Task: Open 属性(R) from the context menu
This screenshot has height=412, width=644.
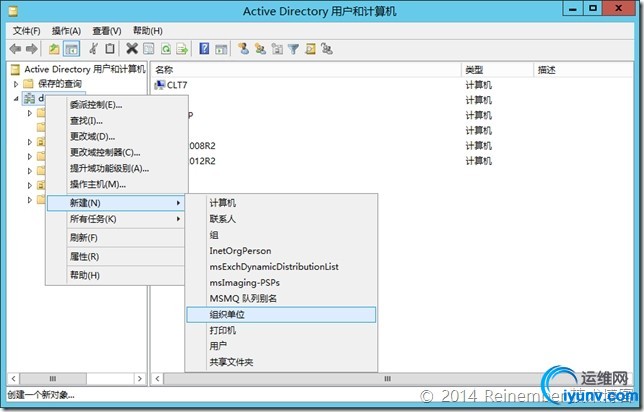Action: 116,257
